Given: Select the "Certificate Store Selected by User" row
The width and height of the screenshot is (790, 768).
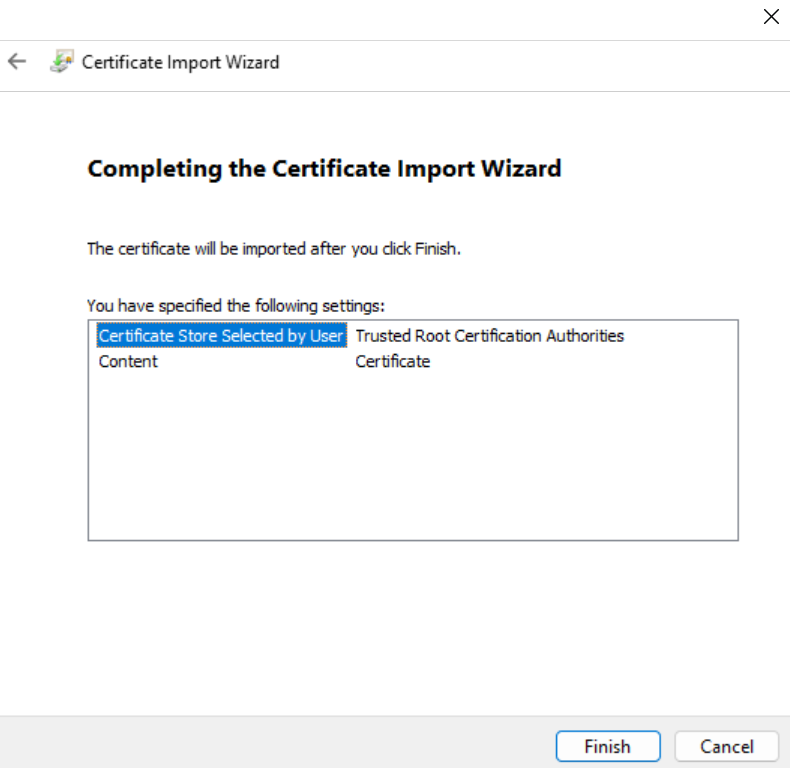Looking at the screenshot, I should coord(220,336).
